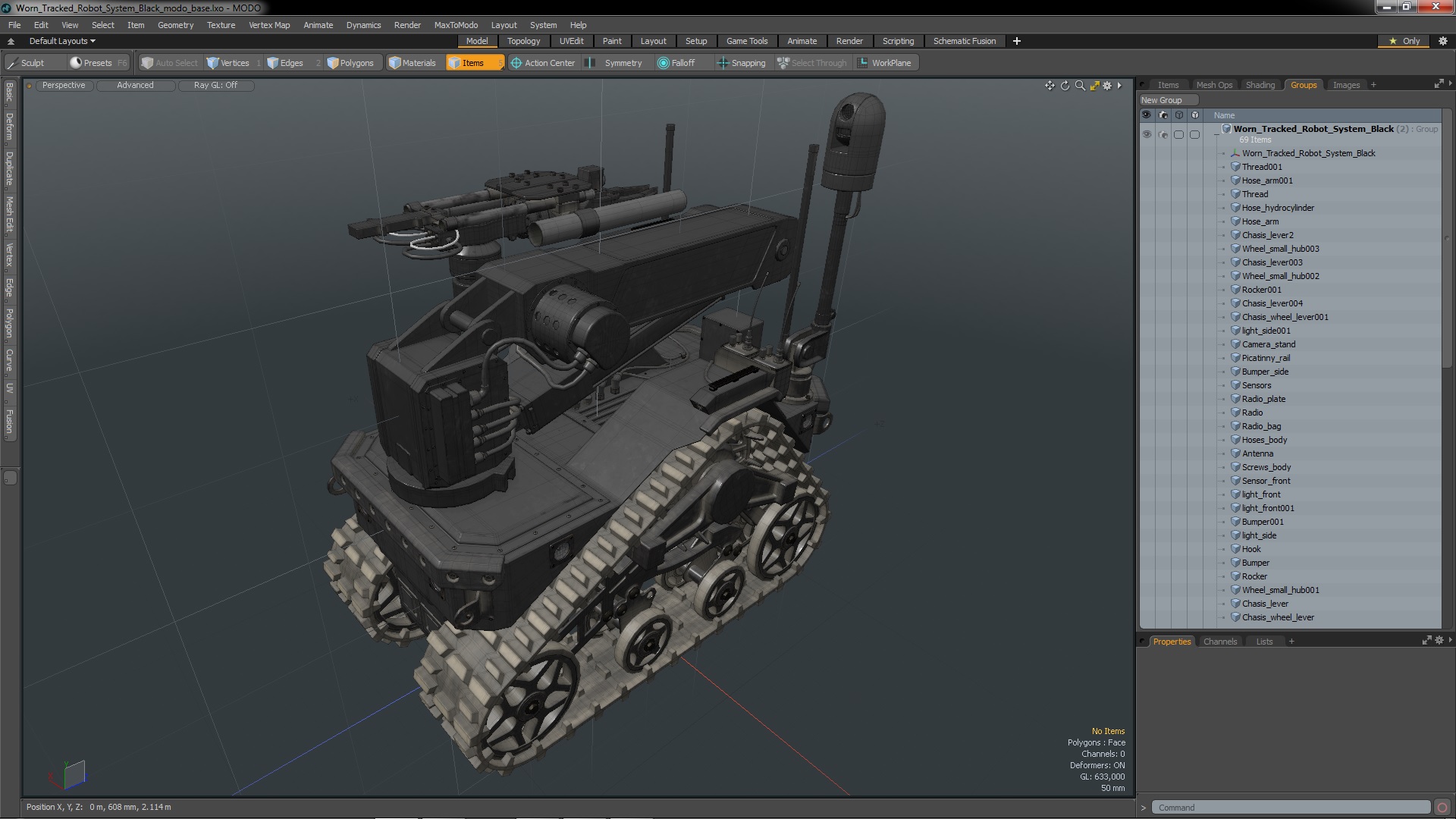The width and height of the screenshot is (1456, 819).
Task: Click into the Command input field
Action: tap(1291, 808)
